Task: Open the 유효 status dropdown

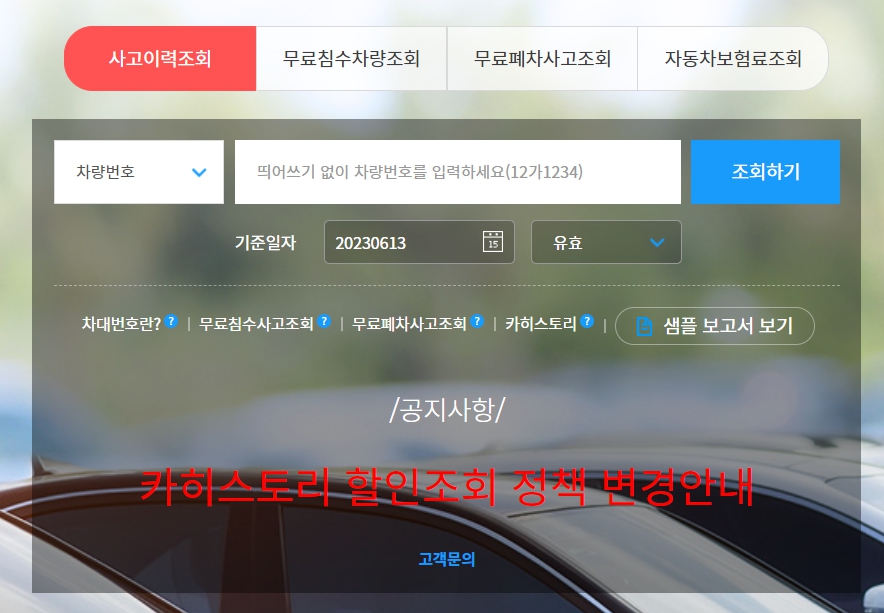Action: point(606,241)
